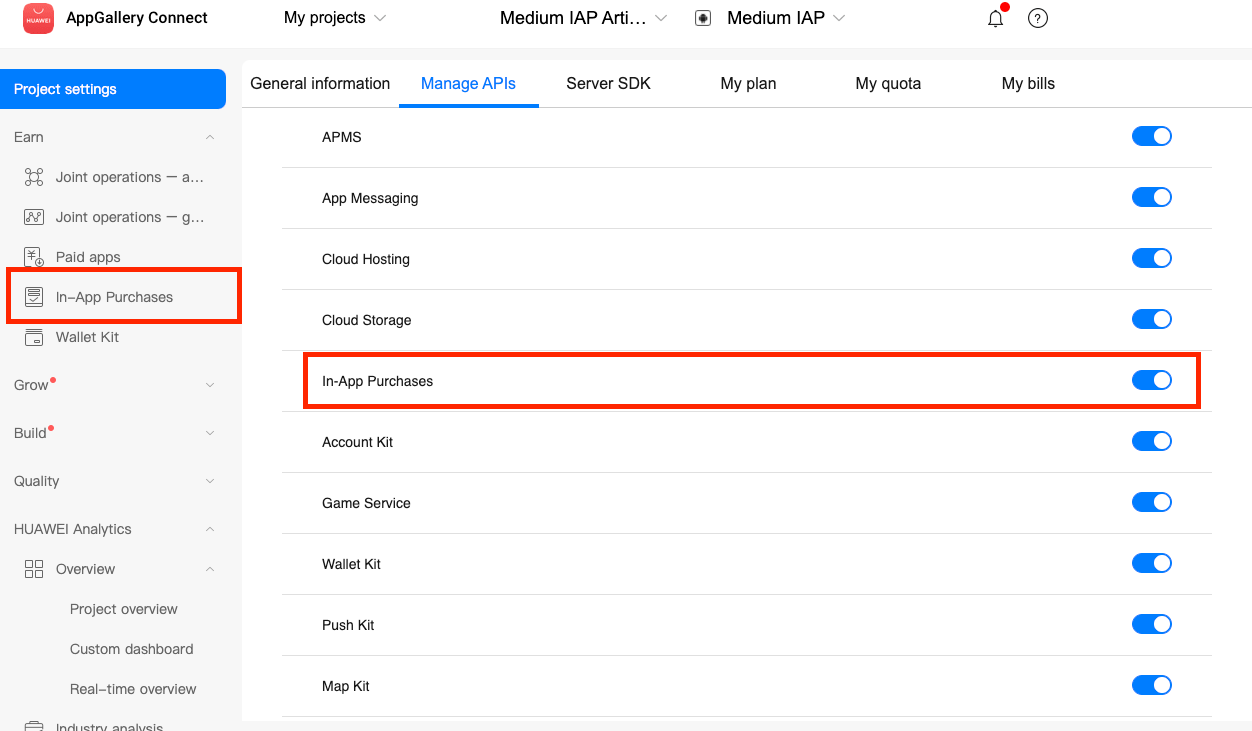1252x731 pixels.
Task: Click the Joint operations apps icon
Action: pos(34,177)
